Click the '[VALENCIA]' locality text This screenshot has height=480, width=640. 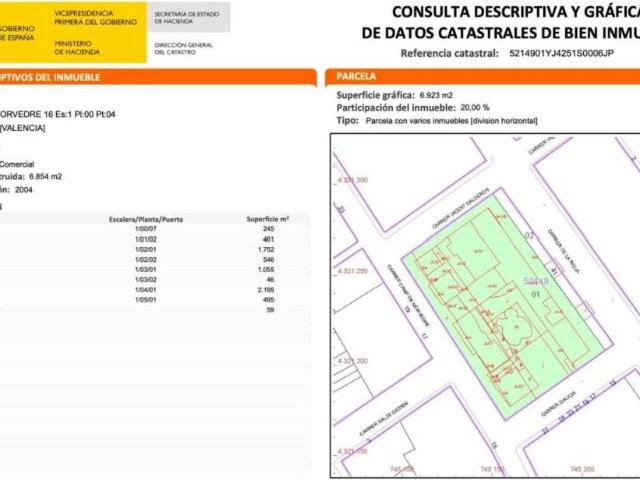[x=22, y=128]
